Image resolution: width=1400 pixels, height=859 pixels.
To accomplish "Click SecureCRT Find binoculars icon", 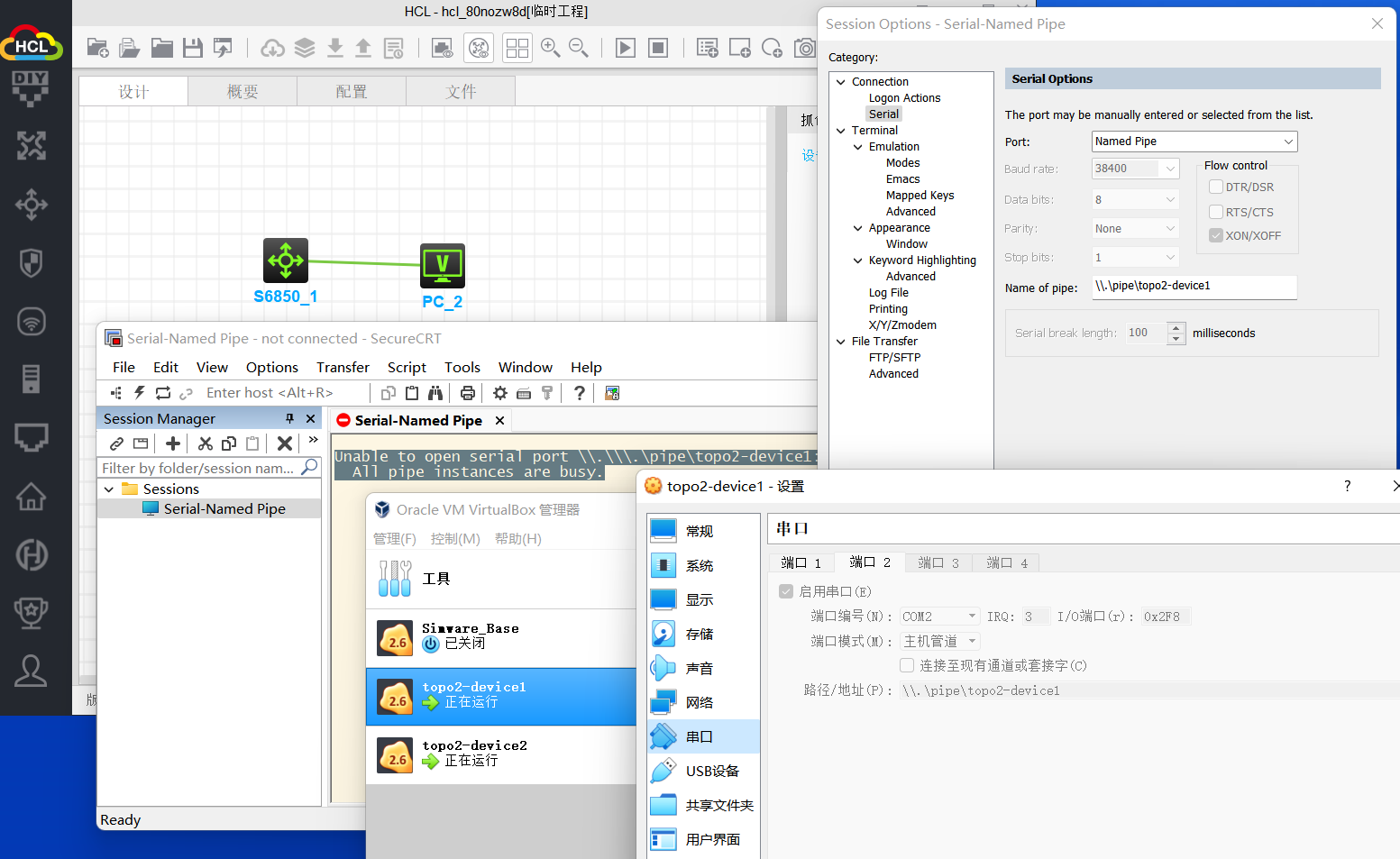I will tap(435, 393).
